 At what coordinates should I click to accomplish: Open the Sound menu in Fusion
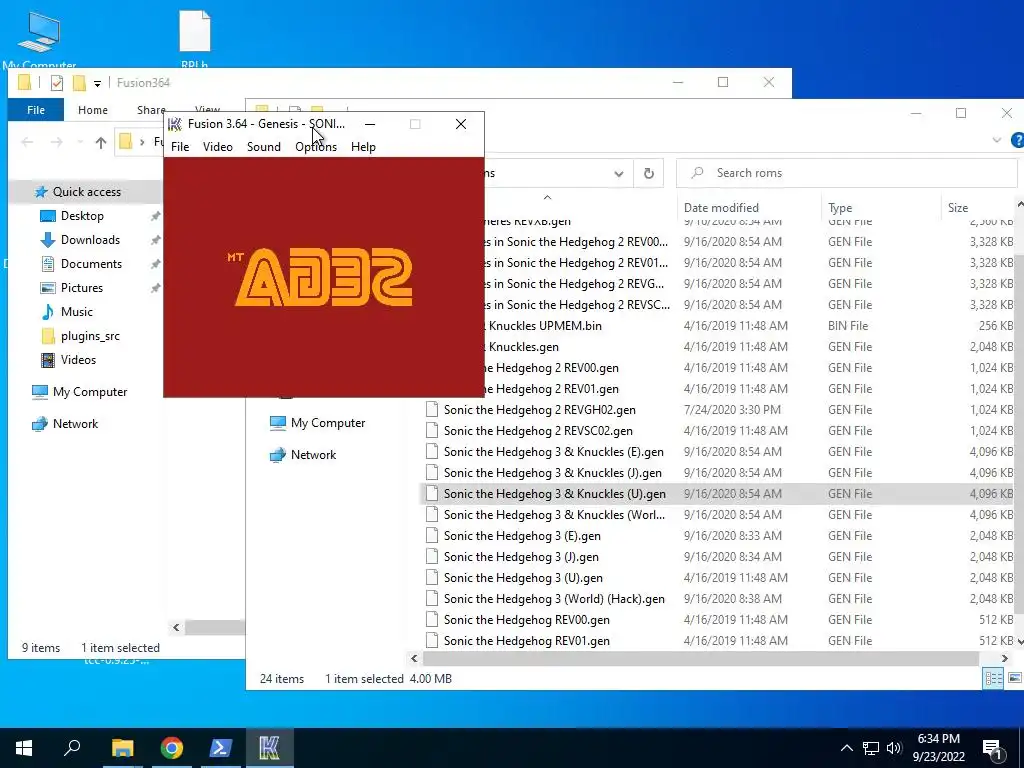pos(264,147)
